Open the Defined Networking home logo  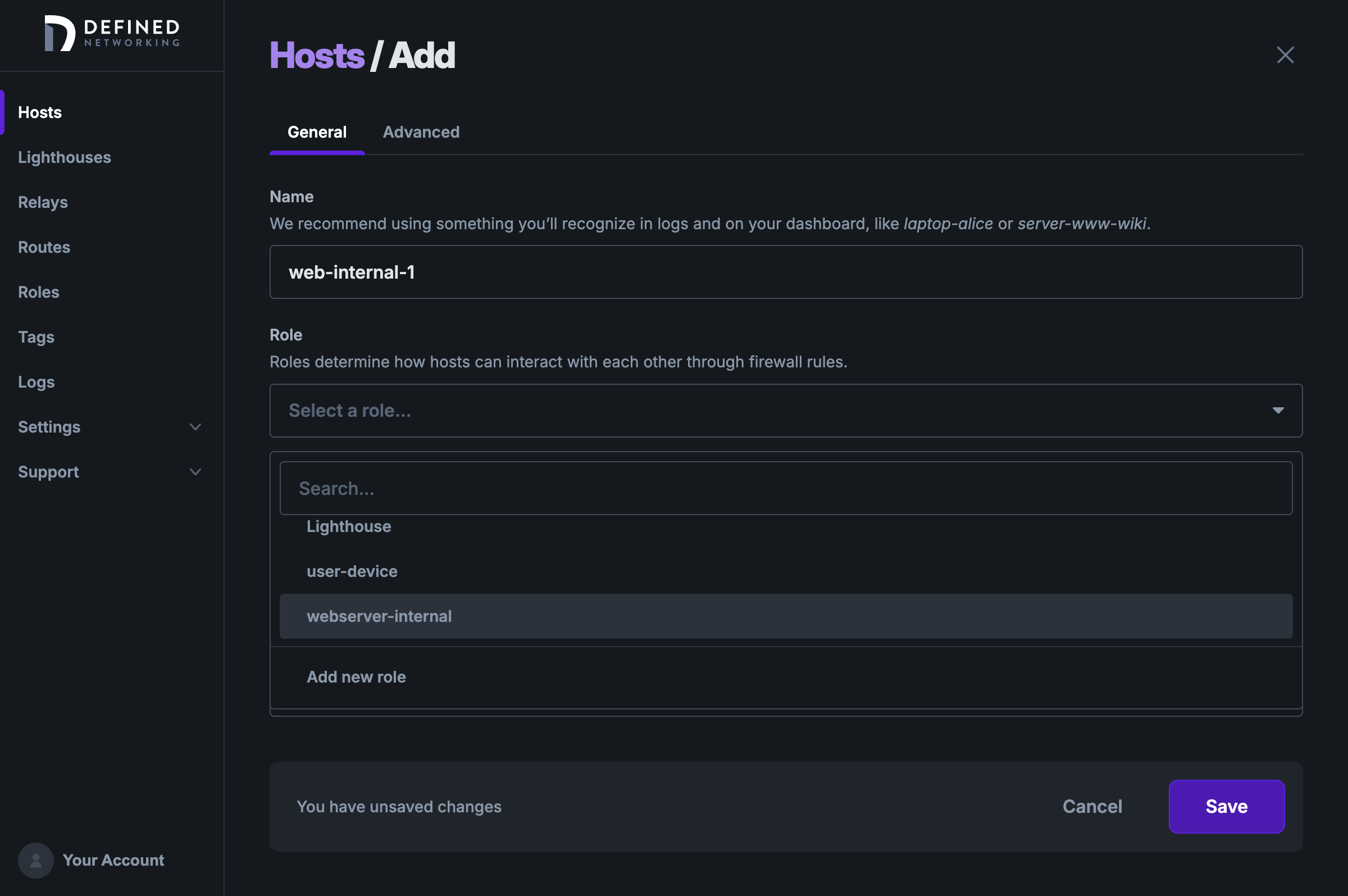click(111, 33)
